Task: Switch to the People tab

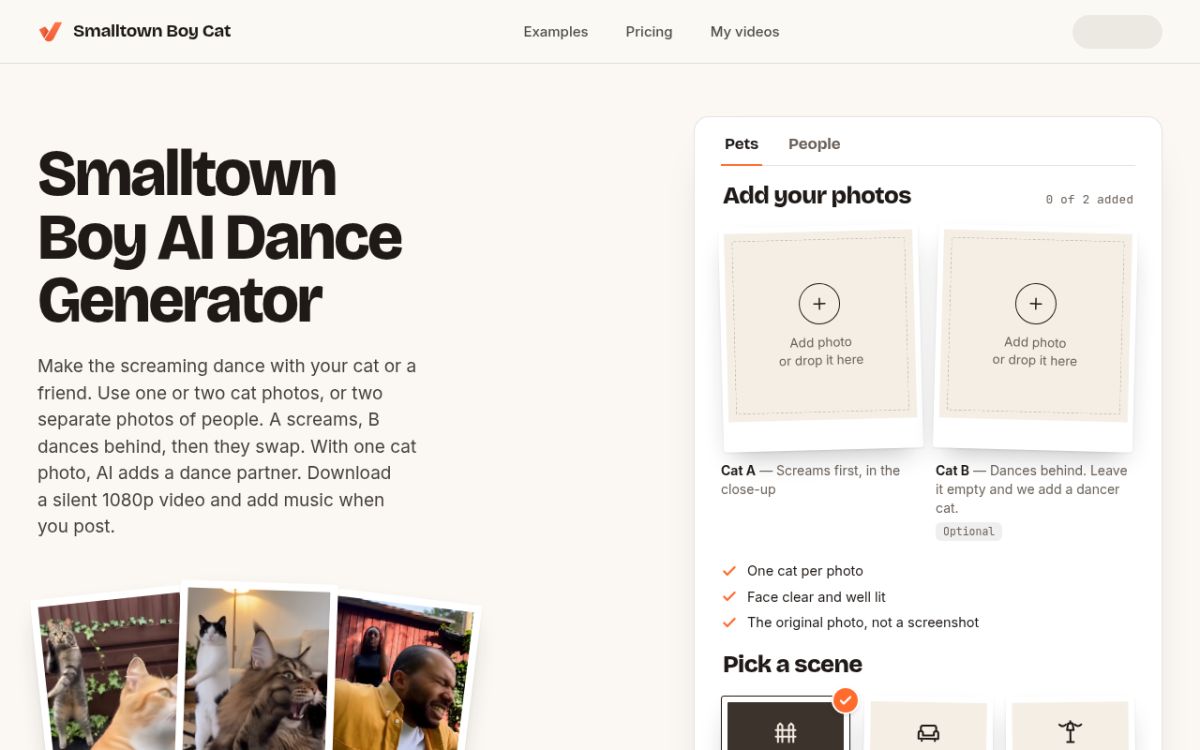Action: pyautogui.click(x=814, y=144)
